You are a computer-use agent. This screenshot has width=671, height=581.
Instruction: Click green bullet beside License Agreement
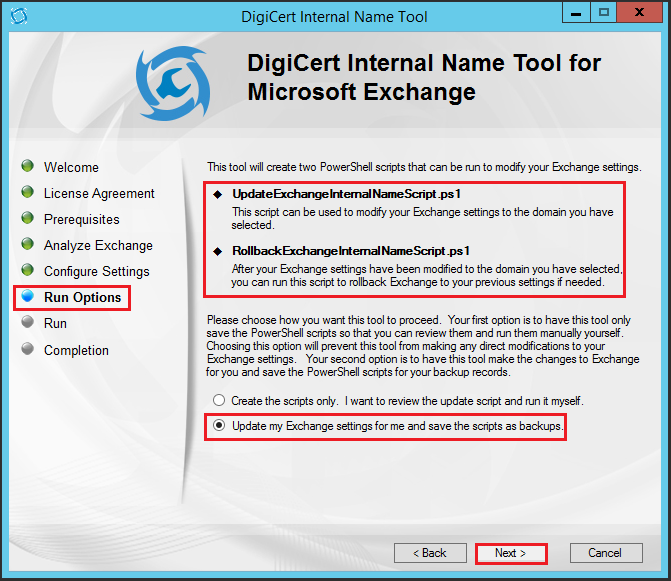(27, 192)
